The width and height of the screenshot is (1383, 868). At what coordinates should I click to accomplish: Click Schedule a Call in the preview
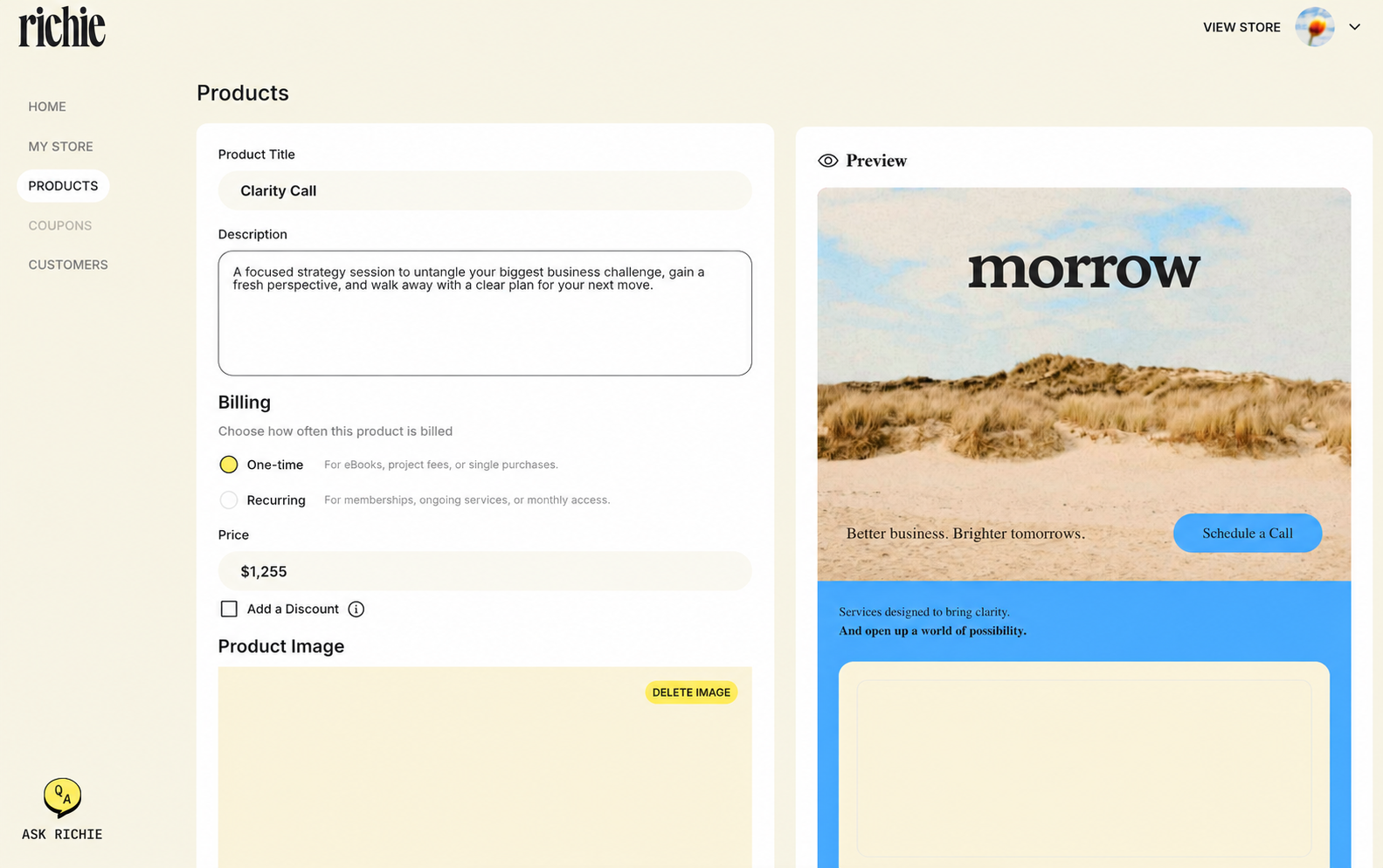(x=1247, y=533)
